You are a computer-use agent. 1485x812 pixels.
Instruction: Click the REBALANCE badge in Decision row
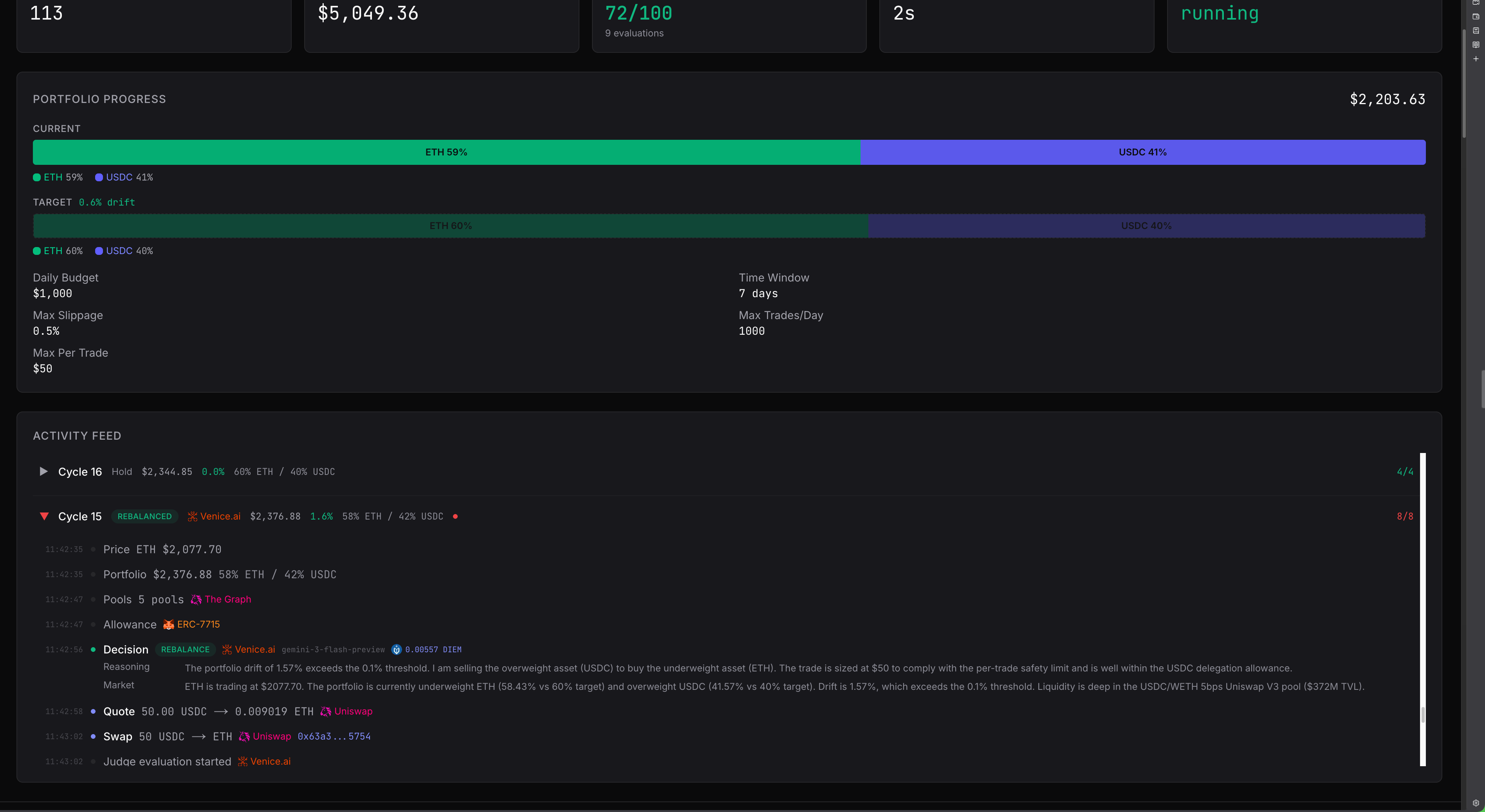[185, 650]
